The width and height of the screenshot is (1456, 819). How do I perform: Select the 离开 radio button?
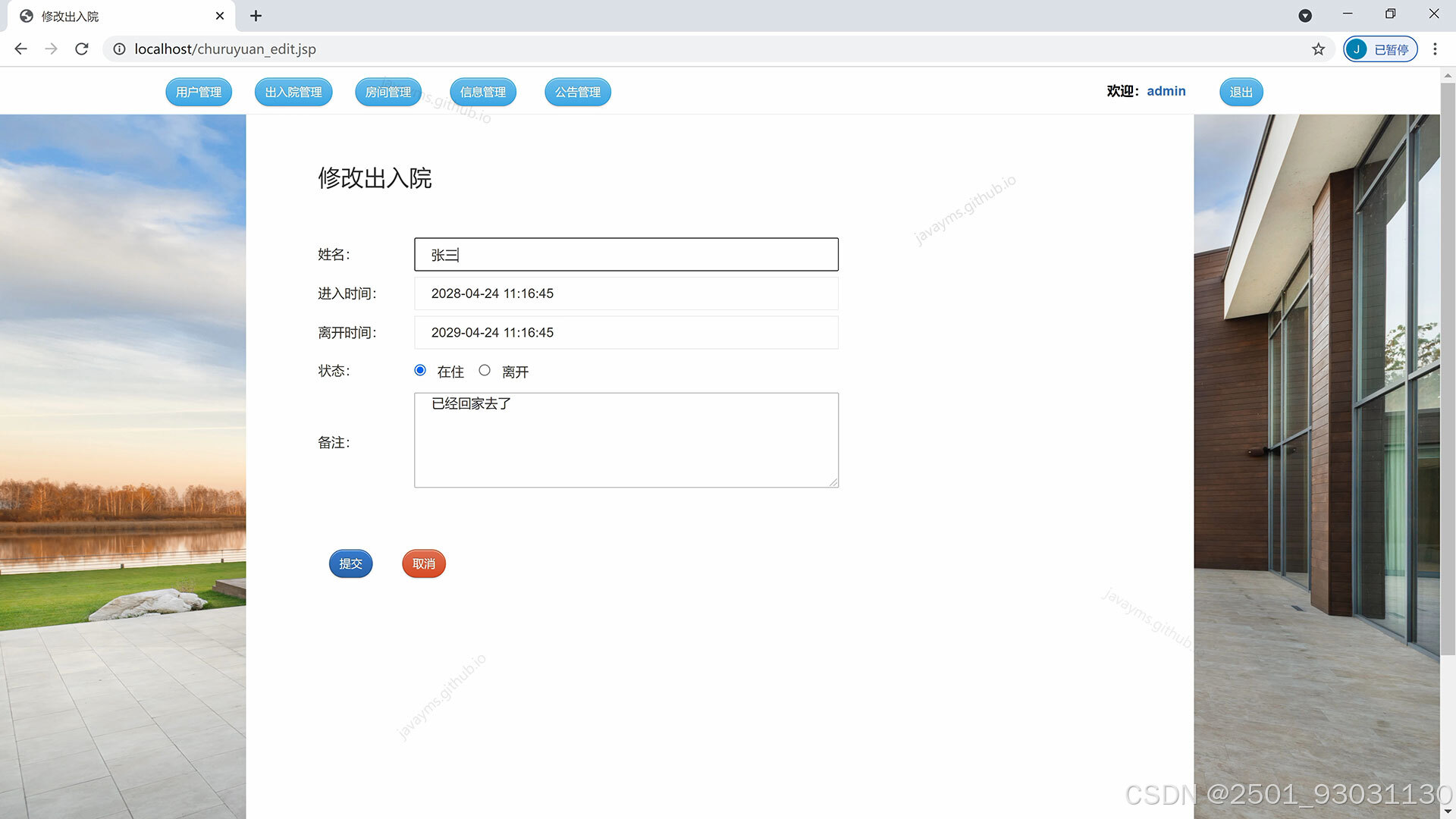pyautogui.click(x=485, y=370)
